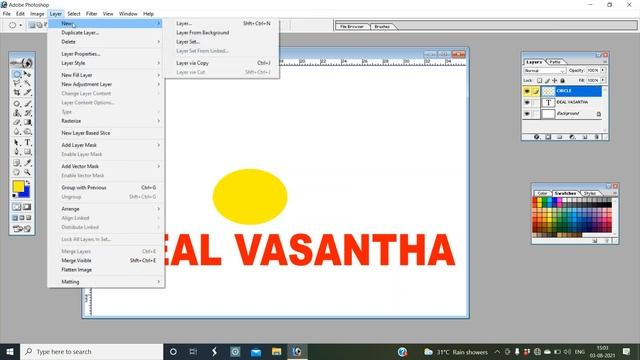This screenshot has height=360, width=640.
Task: Select the Dodge tool
Action: point(27,131)
